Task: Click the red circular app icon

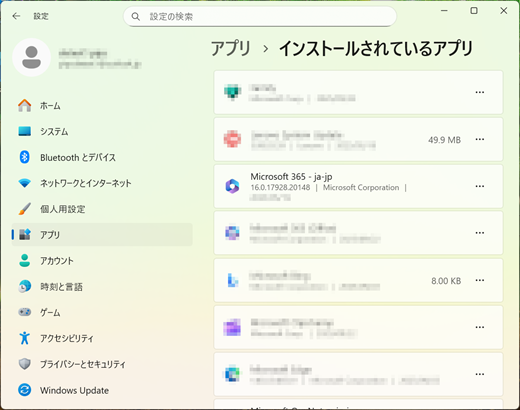Action: click(x=232, y=139)
